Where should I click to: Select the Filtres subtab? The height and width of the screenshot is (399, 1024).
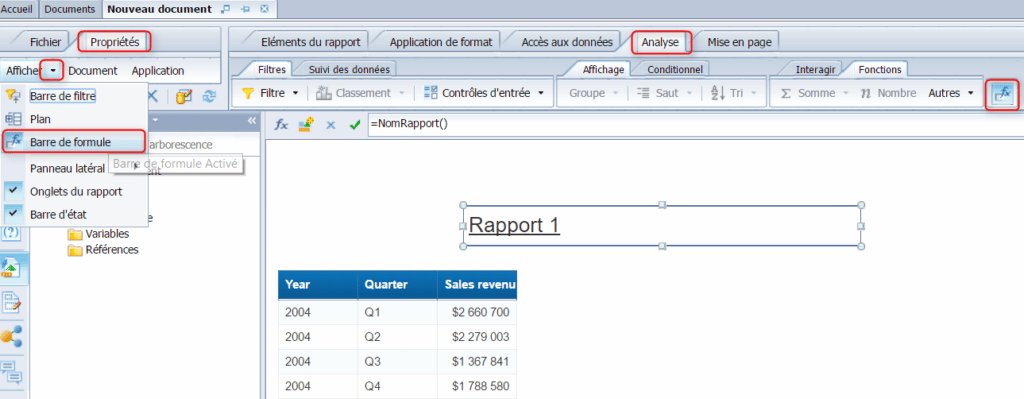point(272,69)
